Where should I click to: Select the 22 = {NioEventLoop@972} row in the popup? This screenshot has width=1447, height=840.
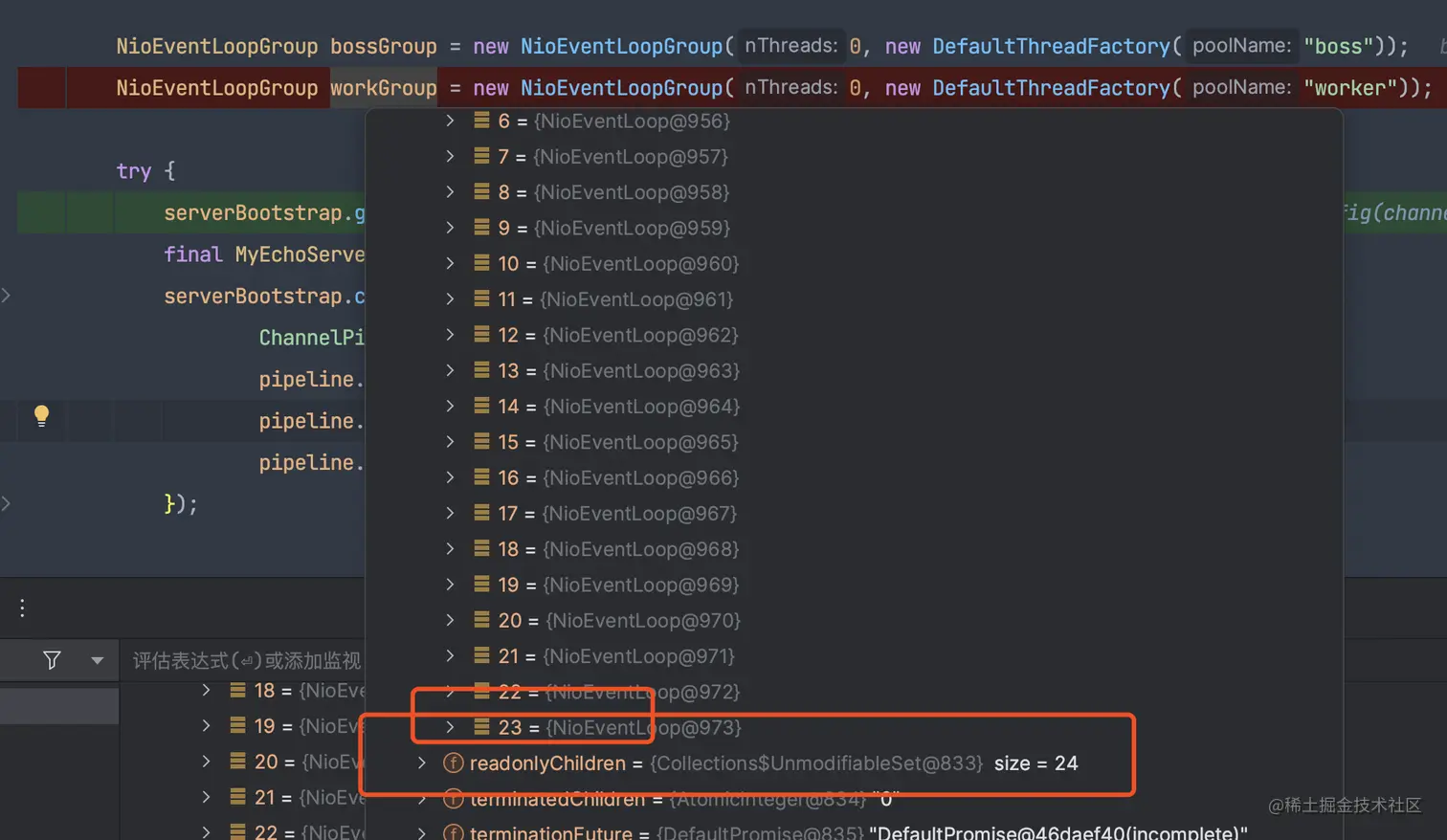pyautogui.click(x=618, y=692)
